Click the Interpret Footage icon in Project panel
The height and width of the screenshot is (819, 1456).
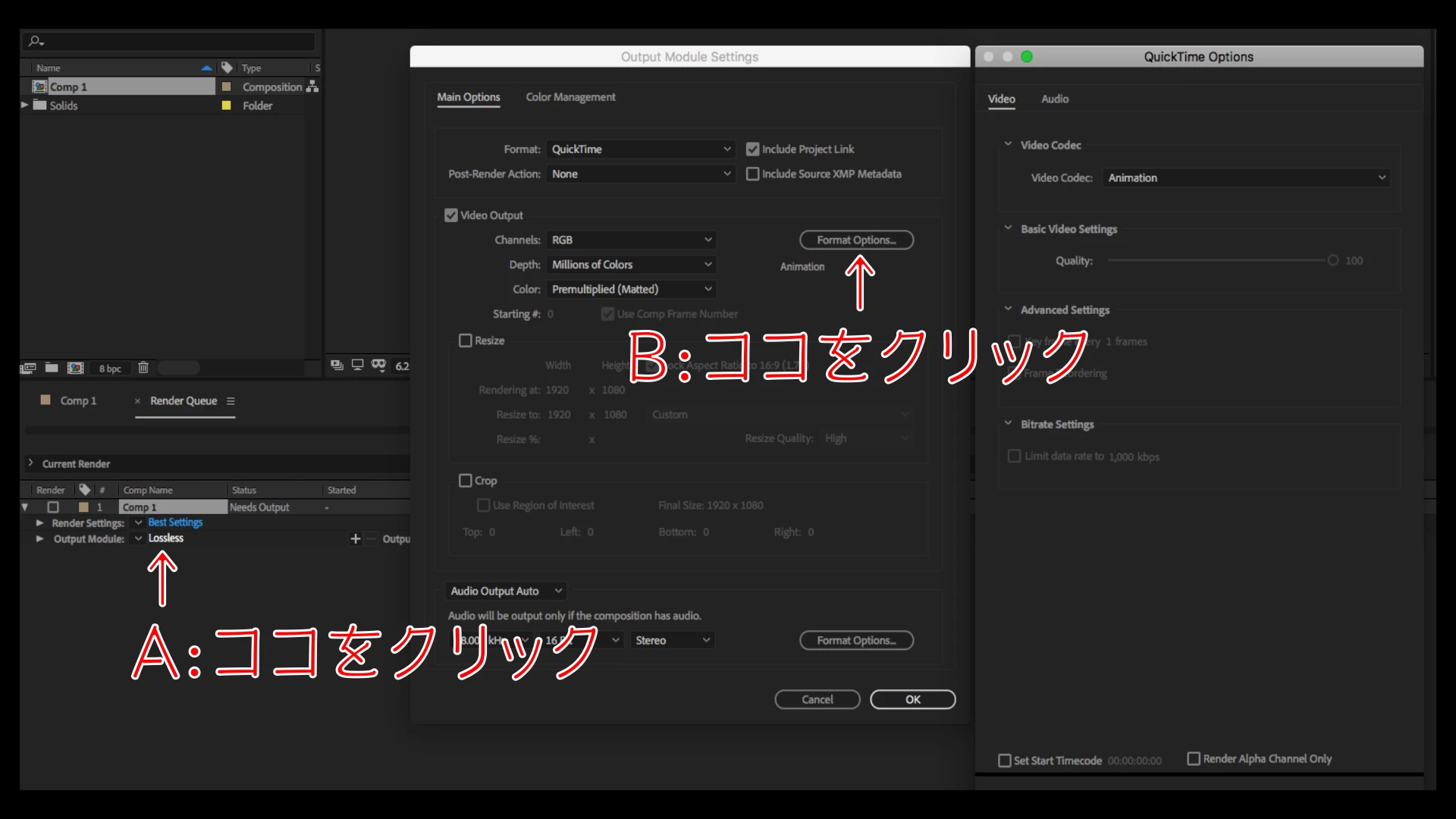(x=28, y=368)
